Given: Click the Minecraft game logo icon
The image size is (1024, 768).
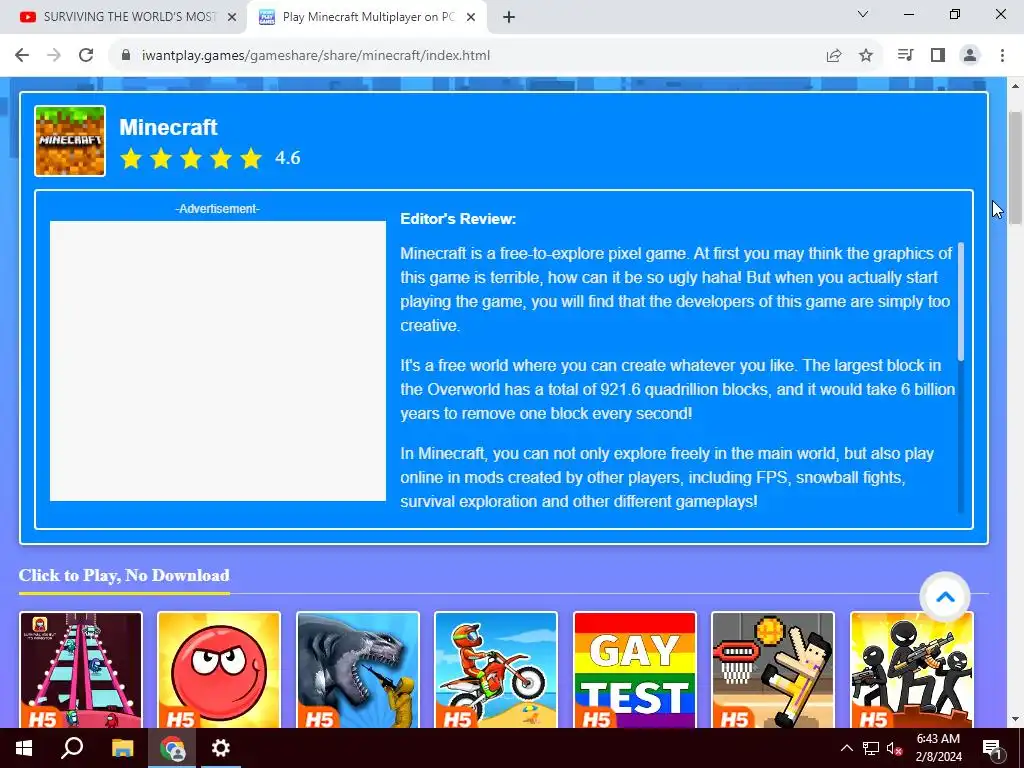Looking at the screenshot, I should (x=70, y=141).
